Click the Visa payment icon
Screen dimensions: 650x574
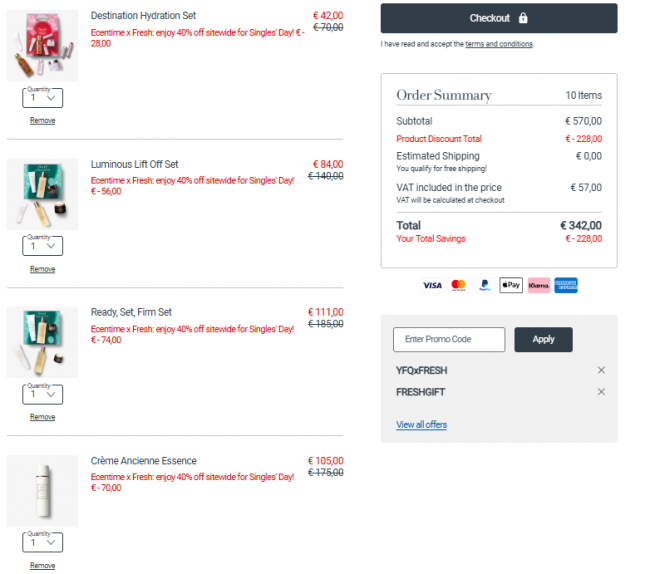432,285
